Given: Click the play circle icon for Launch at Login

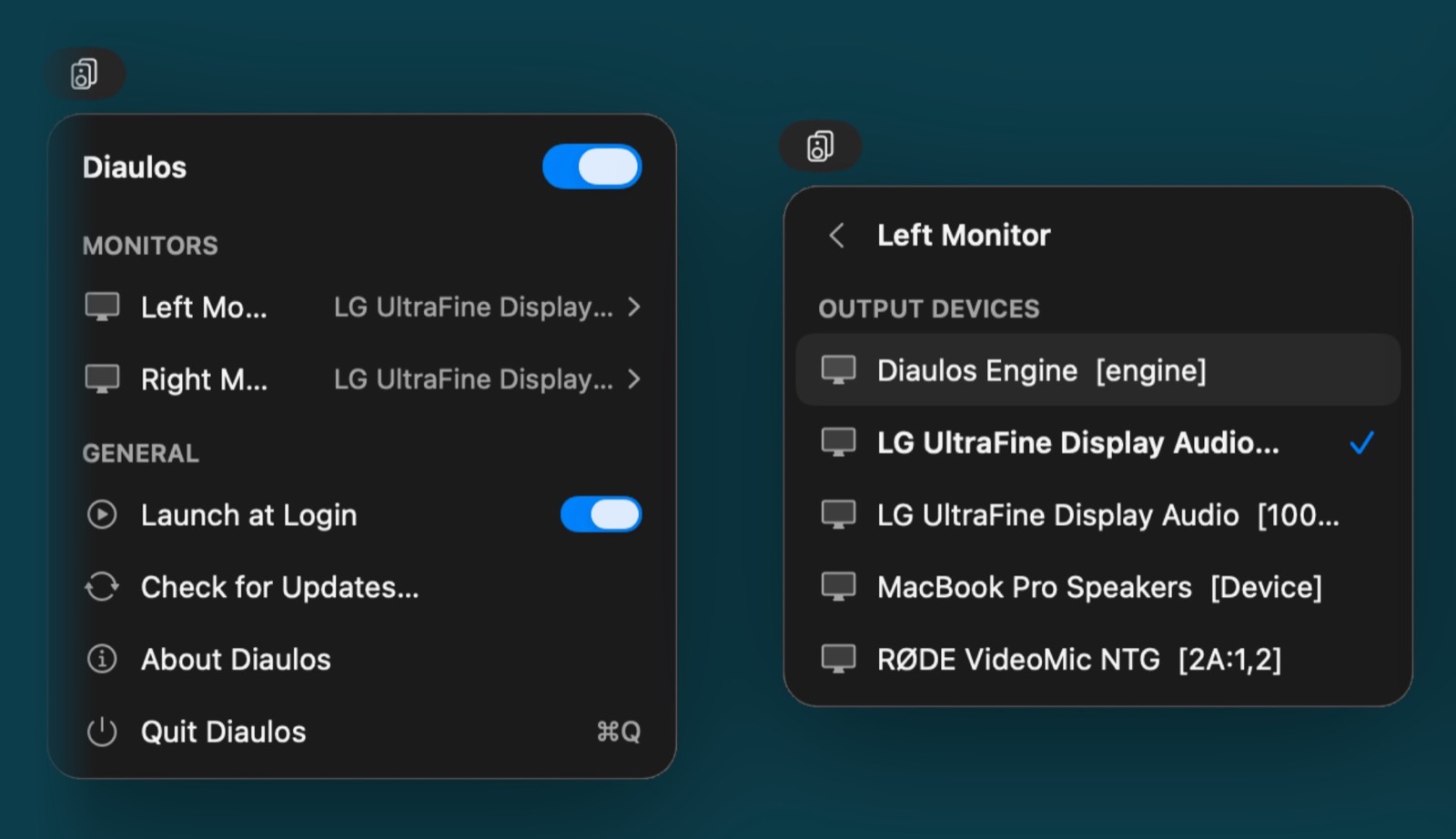Looking at the screenshot, I should [102, 515].
